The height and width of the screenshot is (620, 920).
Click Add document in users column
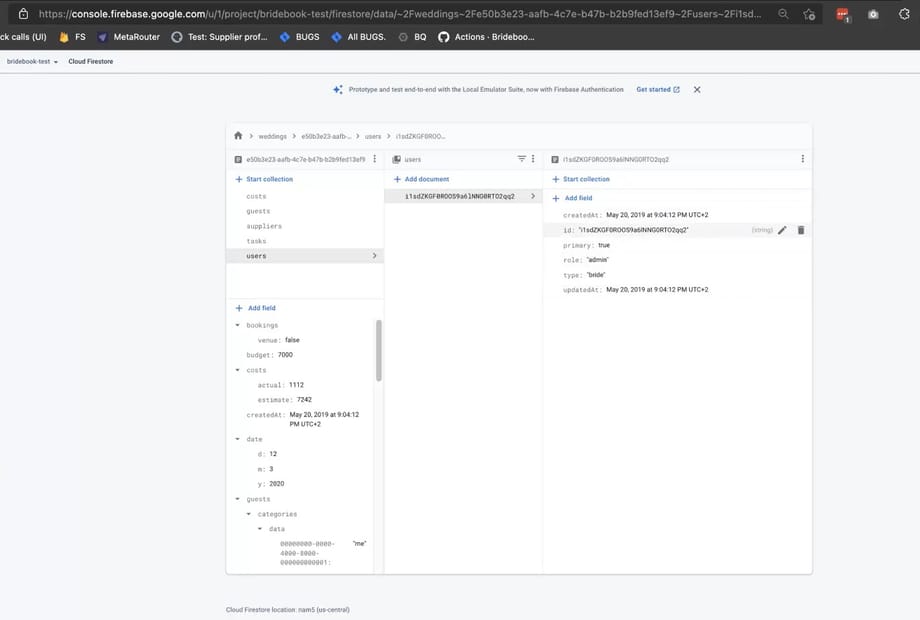pos(421,179)
